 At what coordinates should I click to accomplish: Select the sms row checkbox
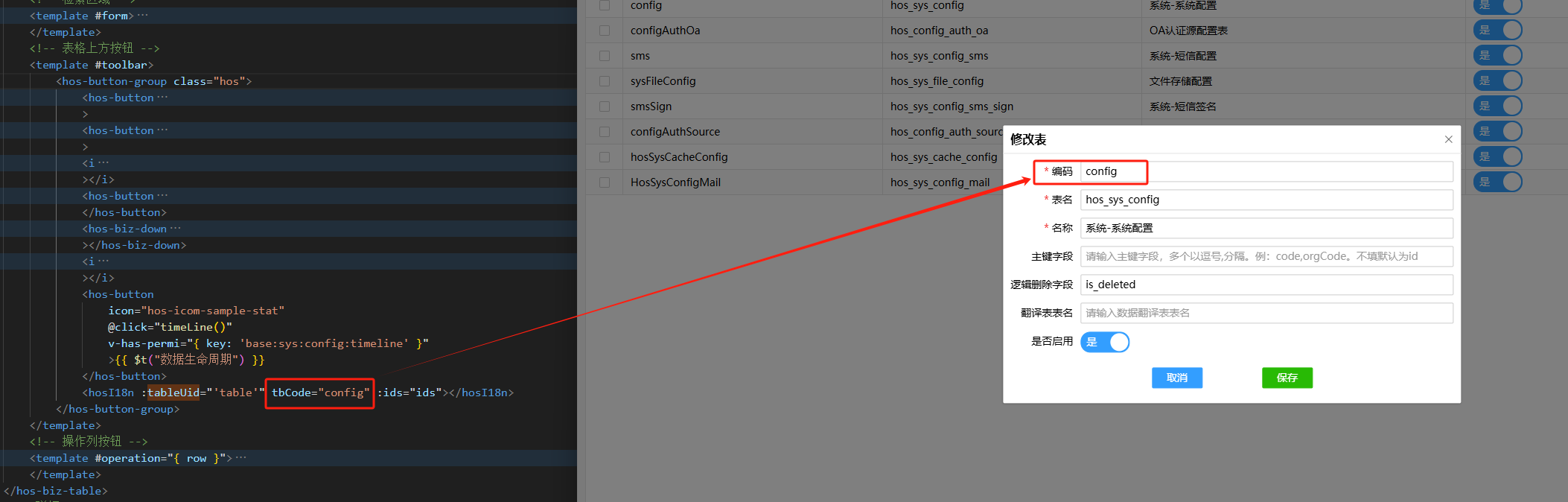605,56
